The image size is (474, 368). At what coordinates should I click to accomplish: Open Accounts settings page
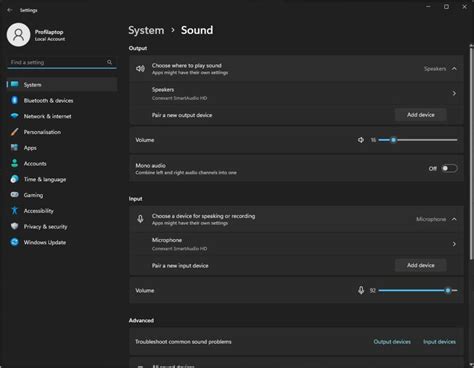click(x=62, y=163)
